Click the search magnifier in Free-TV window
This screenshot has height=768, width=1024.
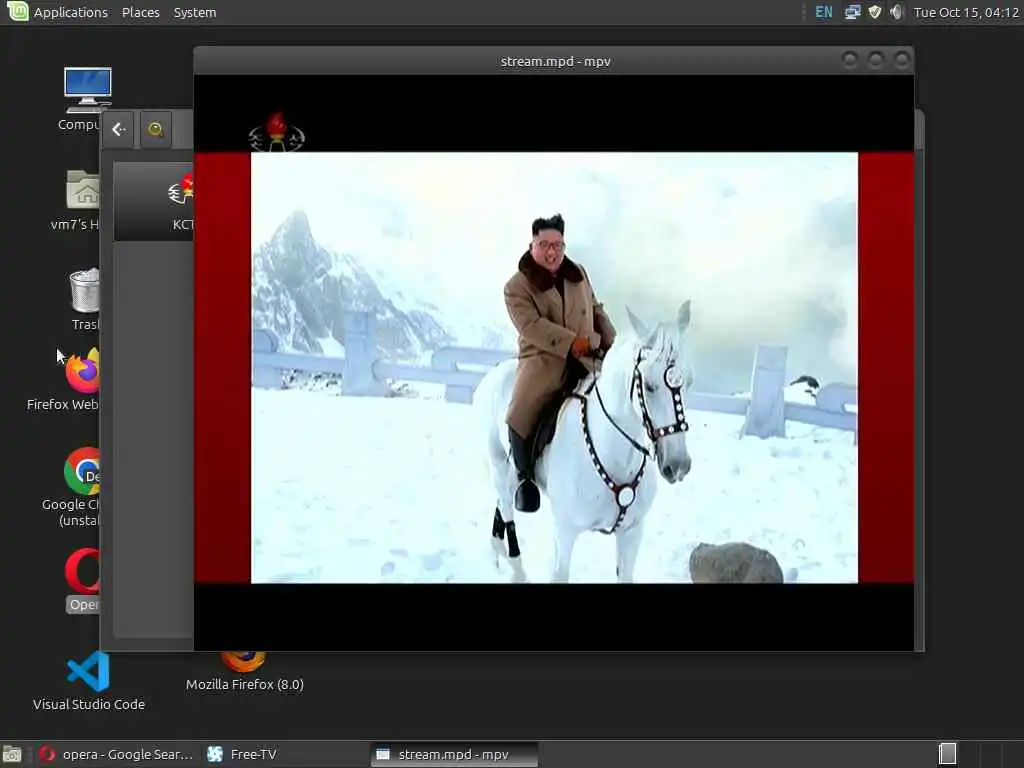coord(155,129)
